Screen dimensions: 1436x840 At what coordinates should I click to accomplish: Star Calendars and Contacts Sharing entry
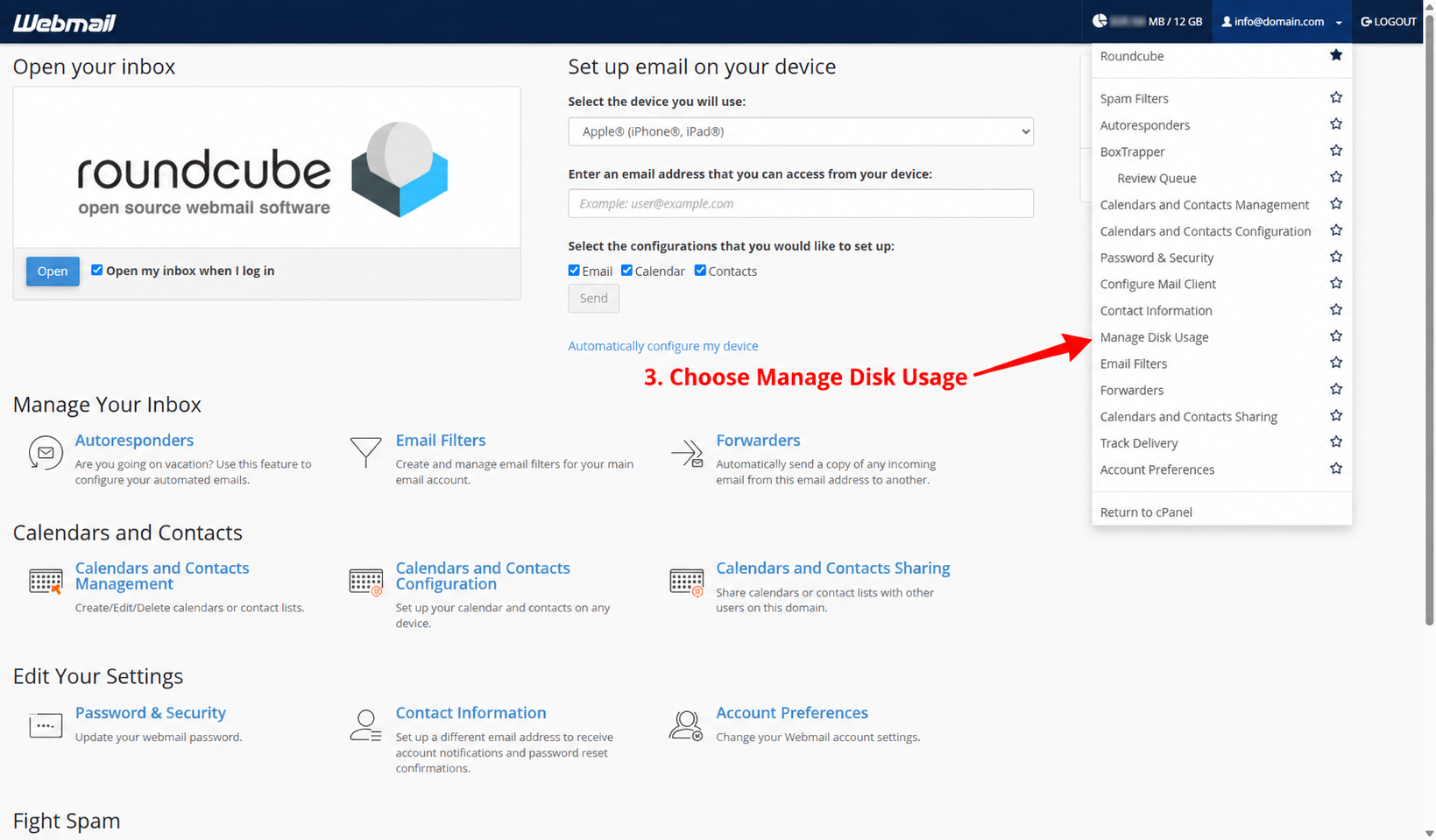click(x=1335, y=415)
